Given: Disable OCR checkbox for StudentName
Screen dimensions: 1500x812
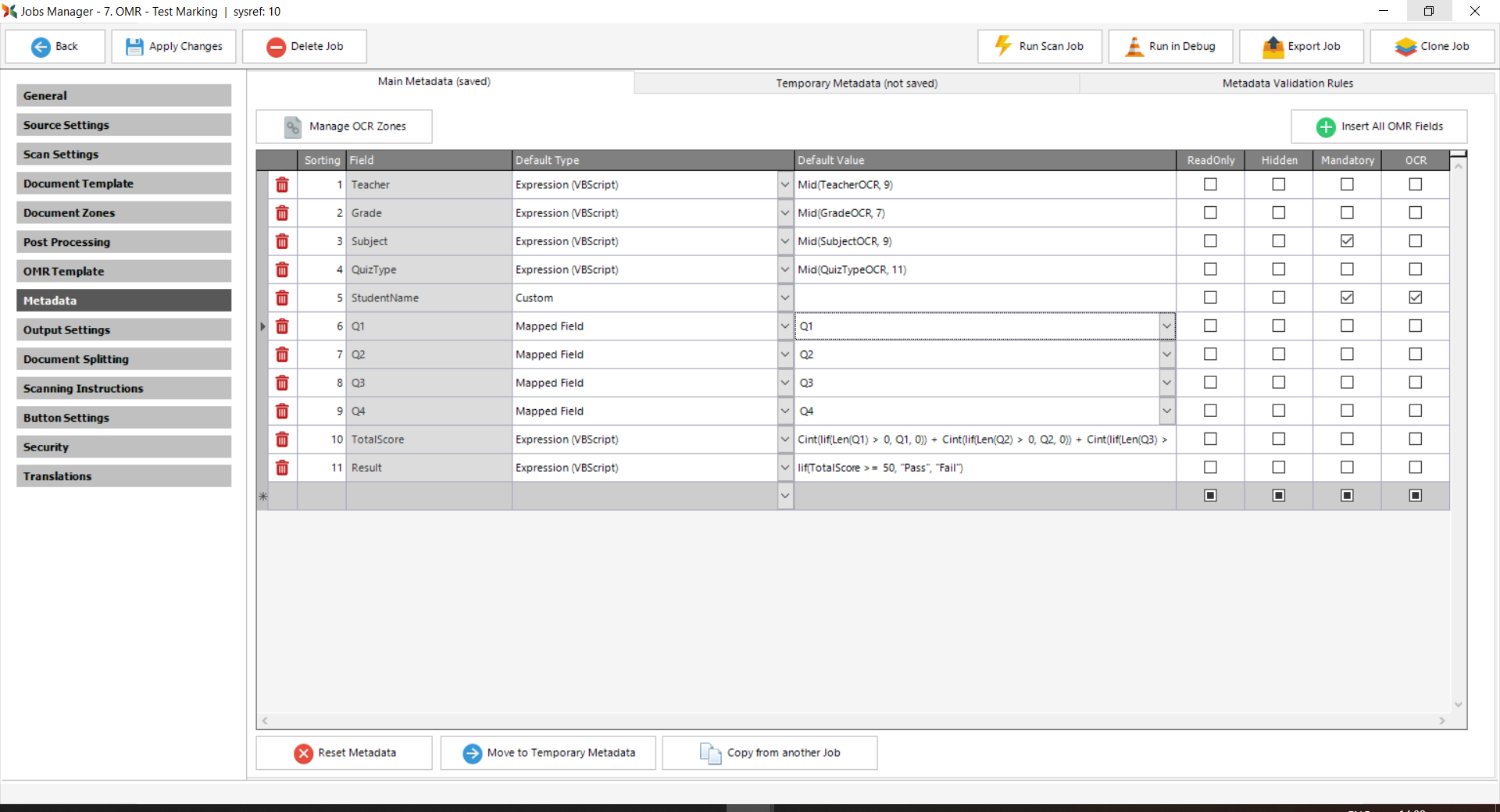Looking at the screenshot, I should (1415, 297).
